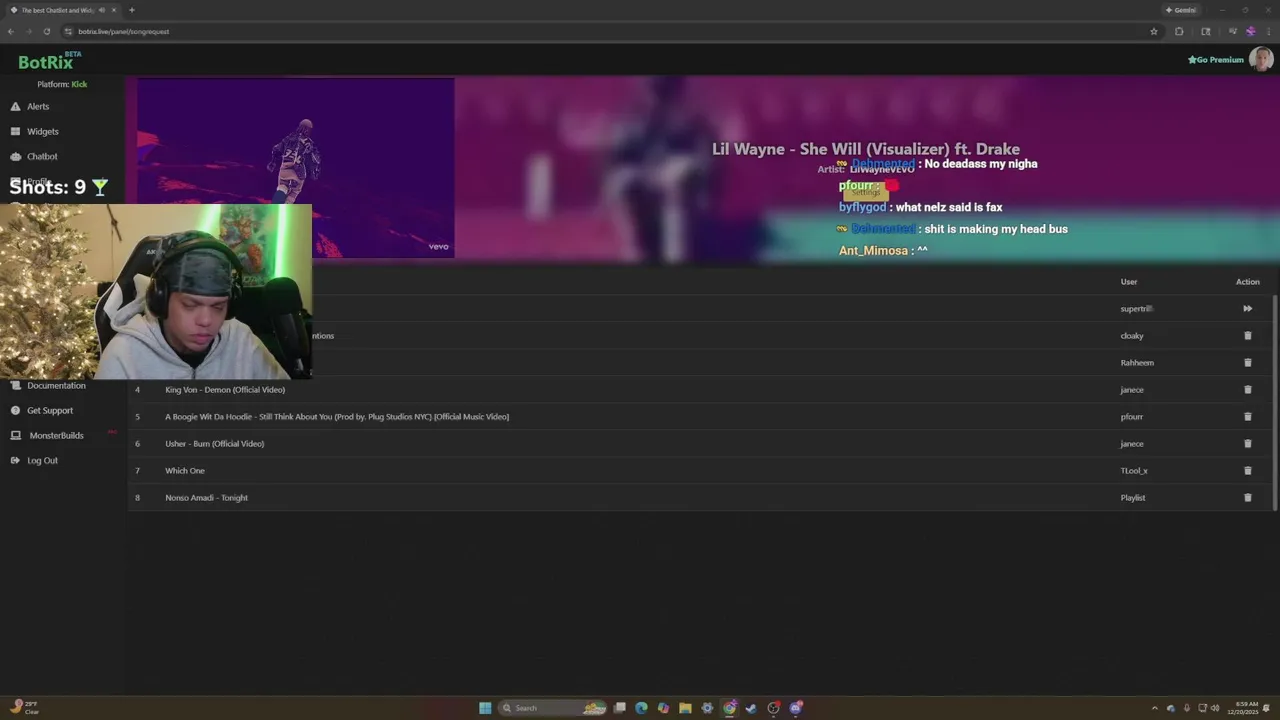This screenshot has width=1280, height=720.
Task: Click username cloaky in the queue
Action: point(1131,336)
